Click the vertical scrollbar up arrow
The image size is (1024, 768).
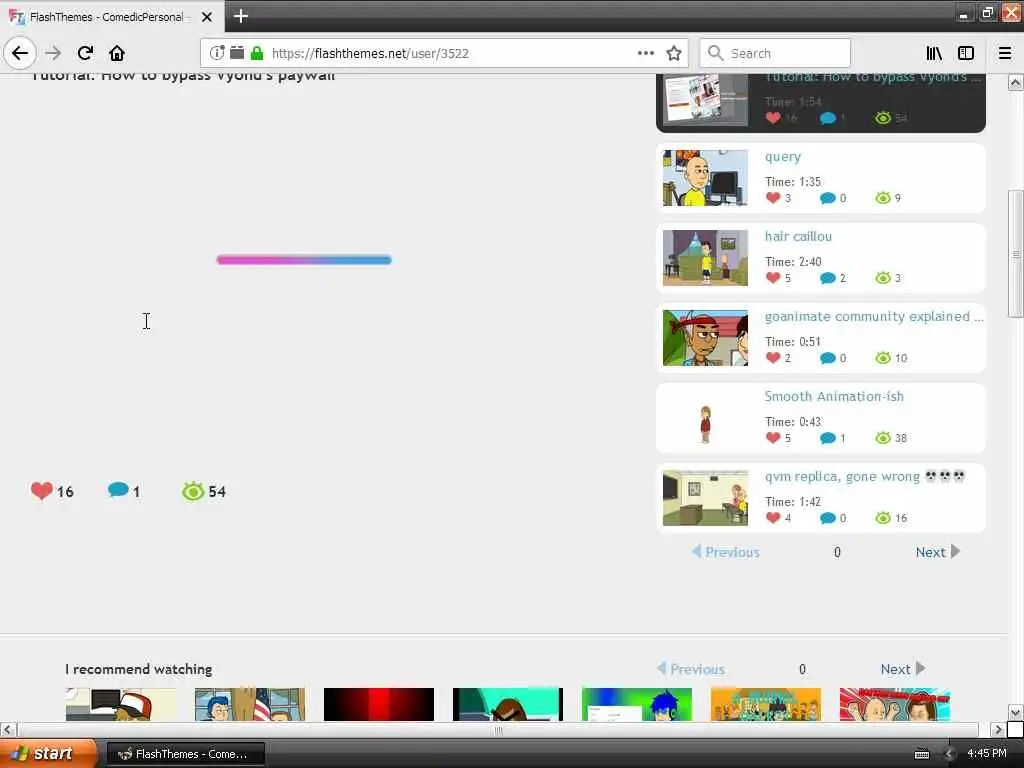1016,82
